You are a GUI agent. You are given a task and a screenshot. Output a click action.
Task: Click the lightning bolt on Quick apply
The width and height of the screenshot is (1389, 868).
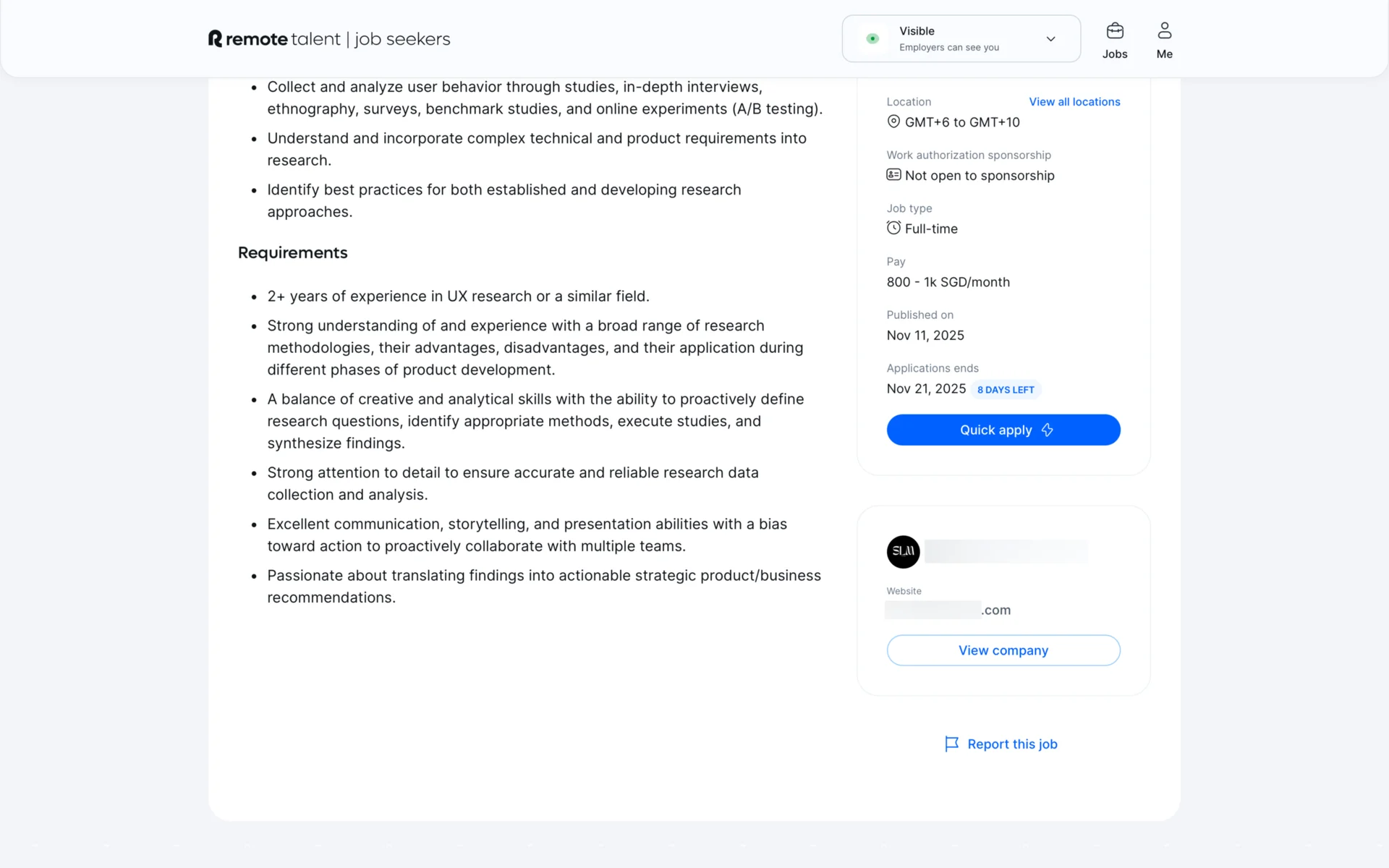pos(1047,430)
